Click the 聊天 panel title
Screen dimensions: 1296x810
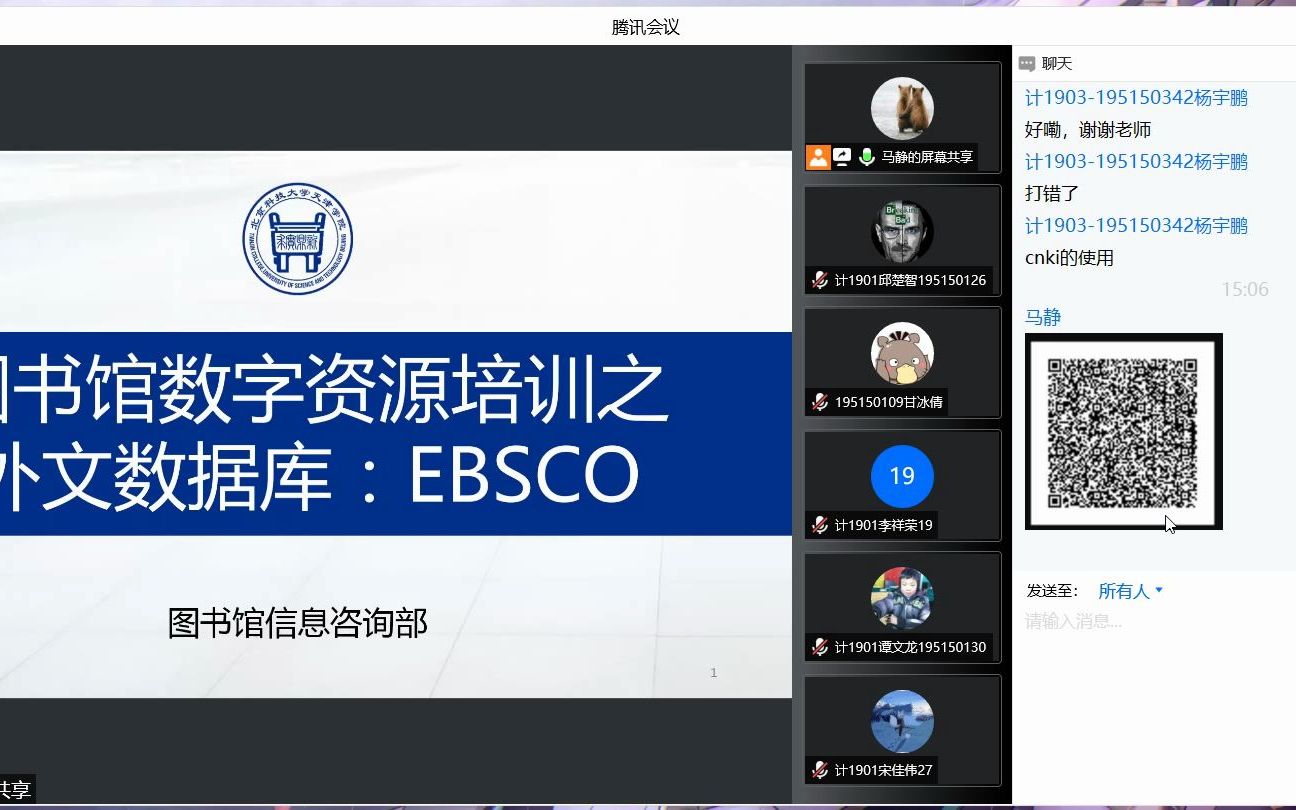pyautogui.click(x=1057, y=64)
